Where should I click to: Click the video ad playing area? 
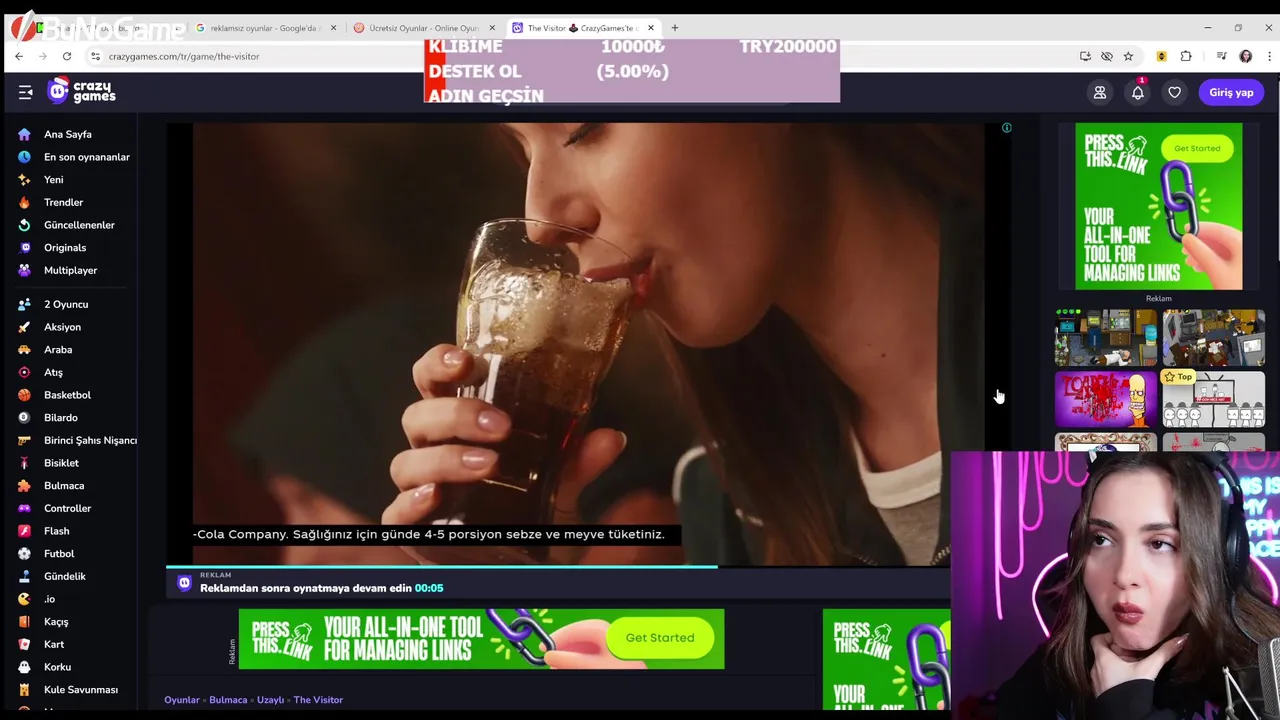pyautogui.click(x=589, y=344)
